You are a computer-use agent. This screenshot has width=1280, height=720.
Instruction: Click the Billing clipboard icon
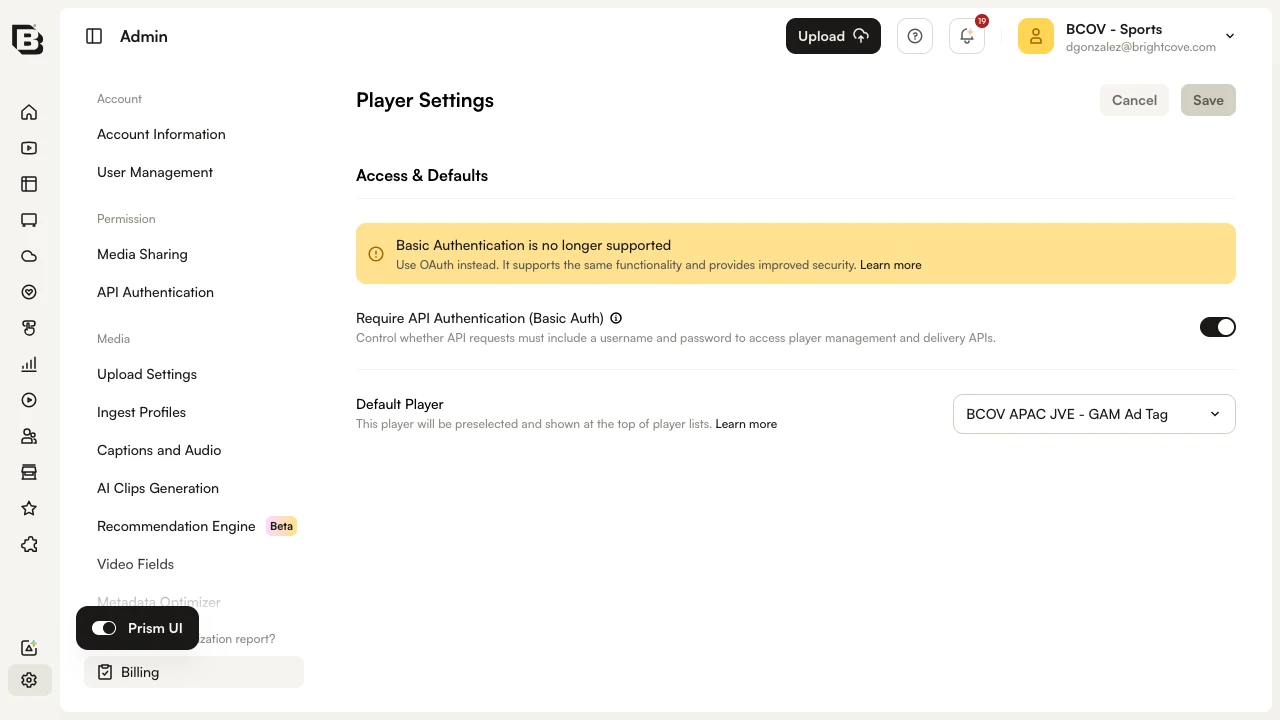pos(105,672)
